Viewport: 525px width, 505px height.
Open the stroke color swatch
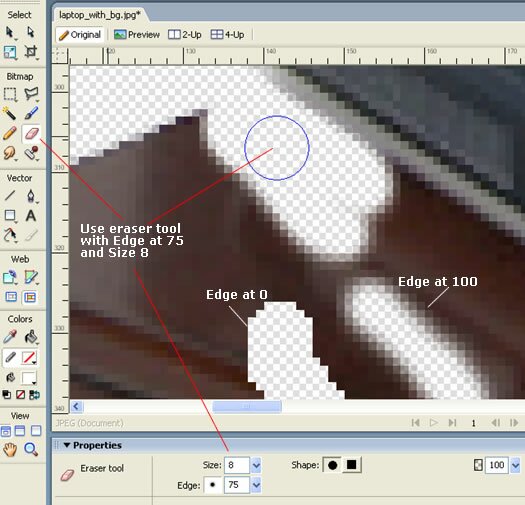29,358
